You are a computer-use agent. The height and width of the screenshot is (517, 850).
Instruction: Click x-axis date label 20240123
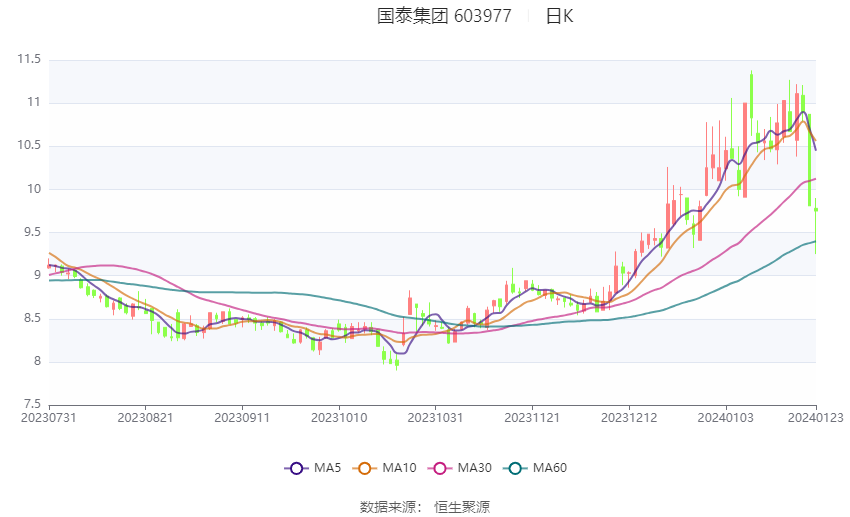[x=816, y=418]
